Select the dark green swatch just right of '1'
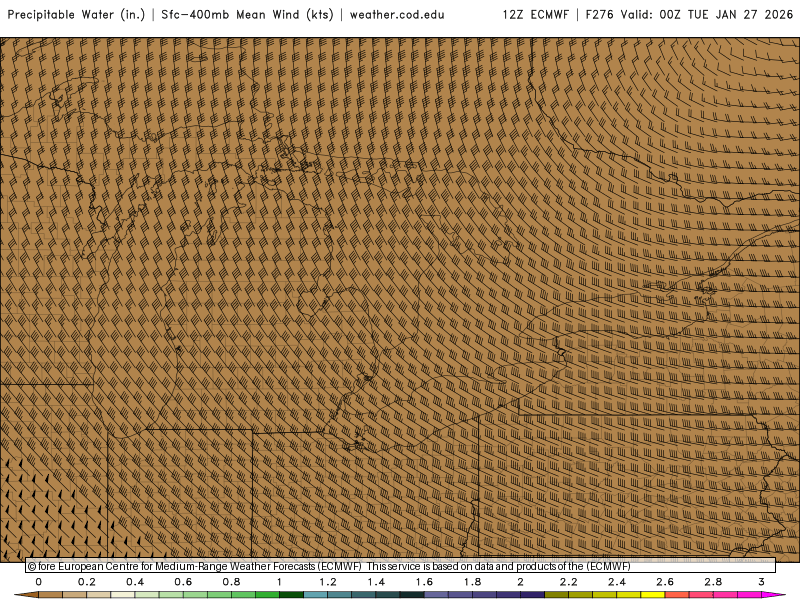Viewport: 800px width, 600px height. point(291,595)
